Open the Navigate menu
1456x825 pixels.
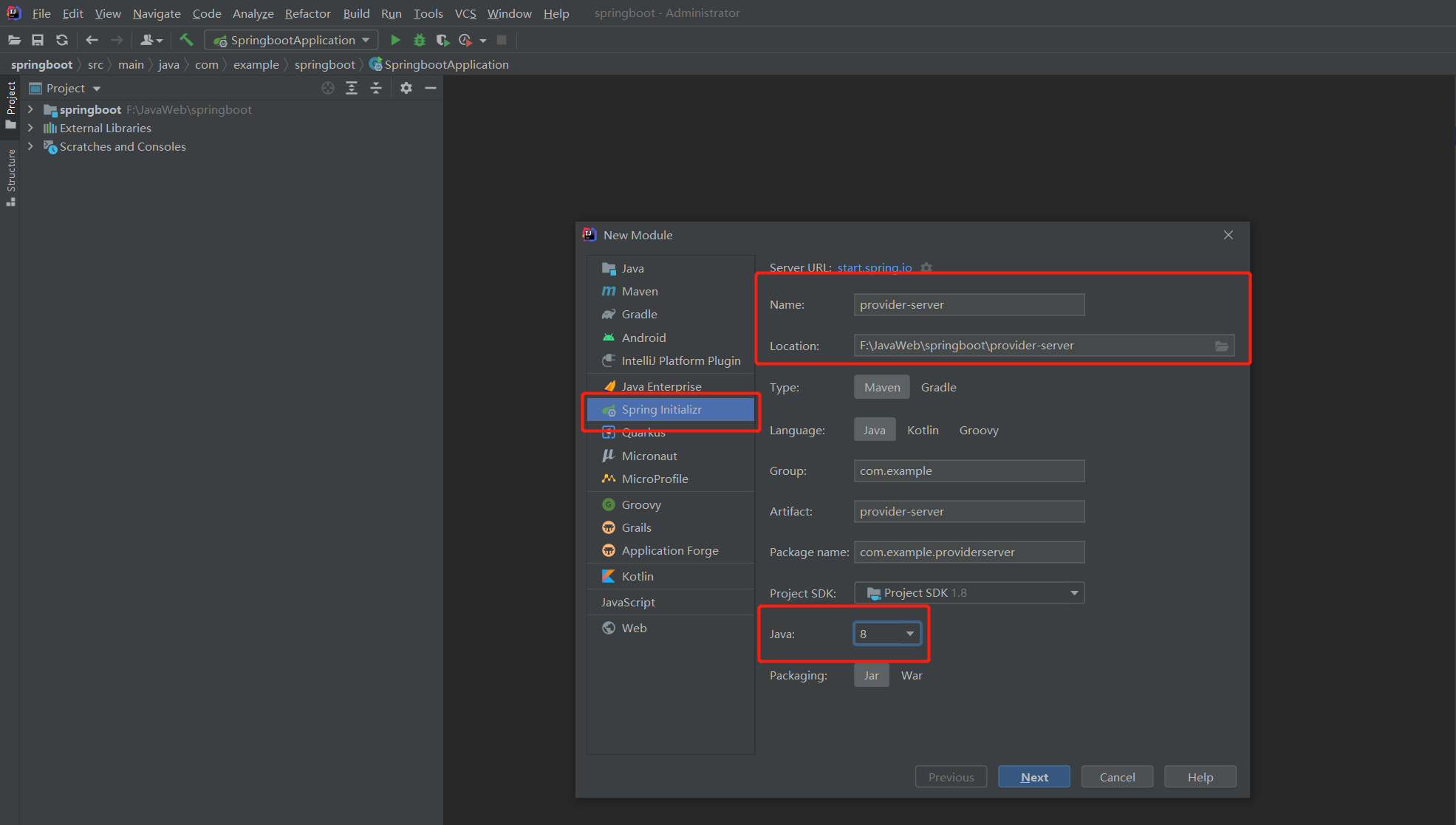[x=157, y=13]
